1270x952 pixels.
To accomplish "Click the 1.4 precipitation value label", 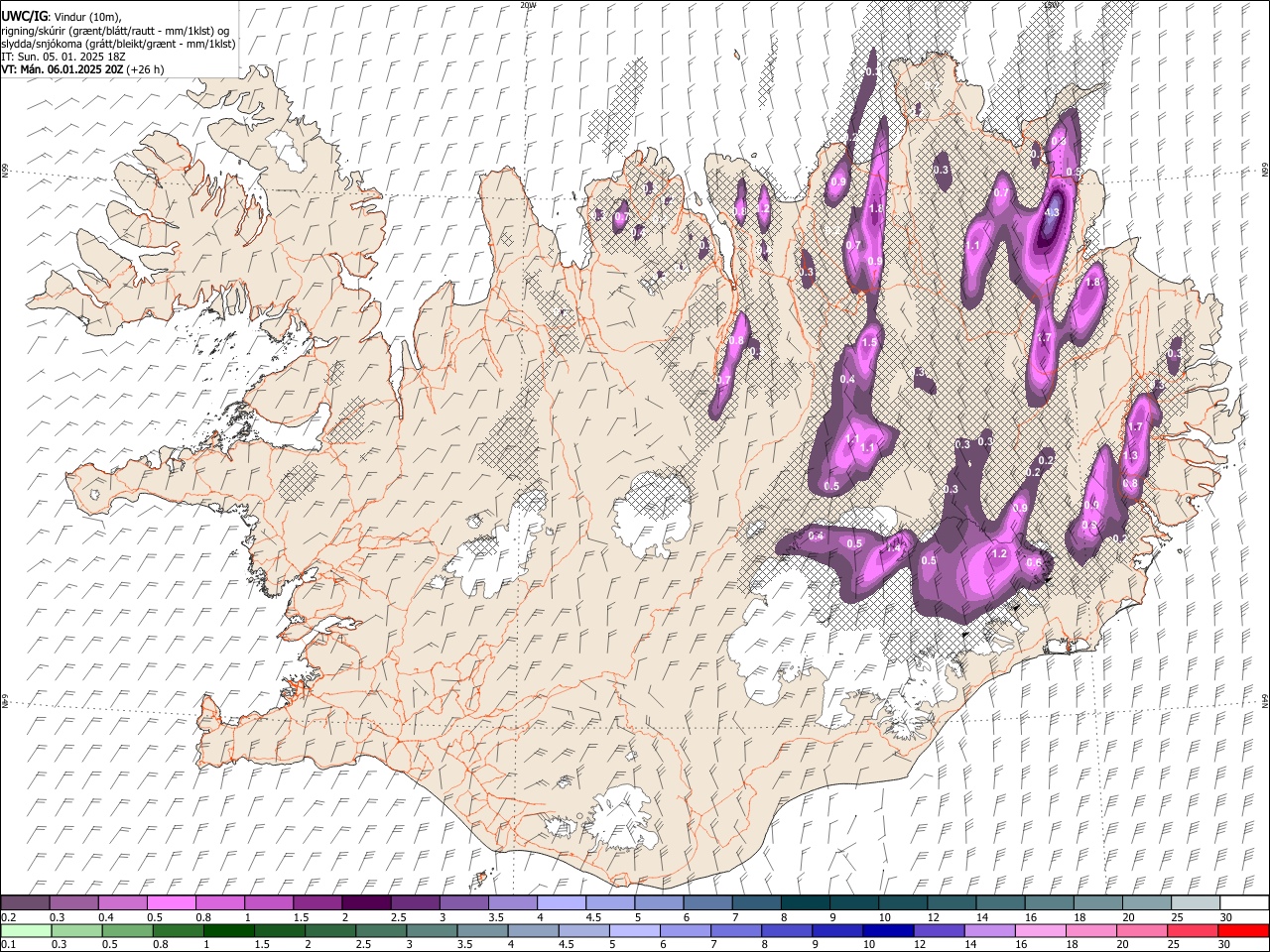I will click(x=893, y=547).
